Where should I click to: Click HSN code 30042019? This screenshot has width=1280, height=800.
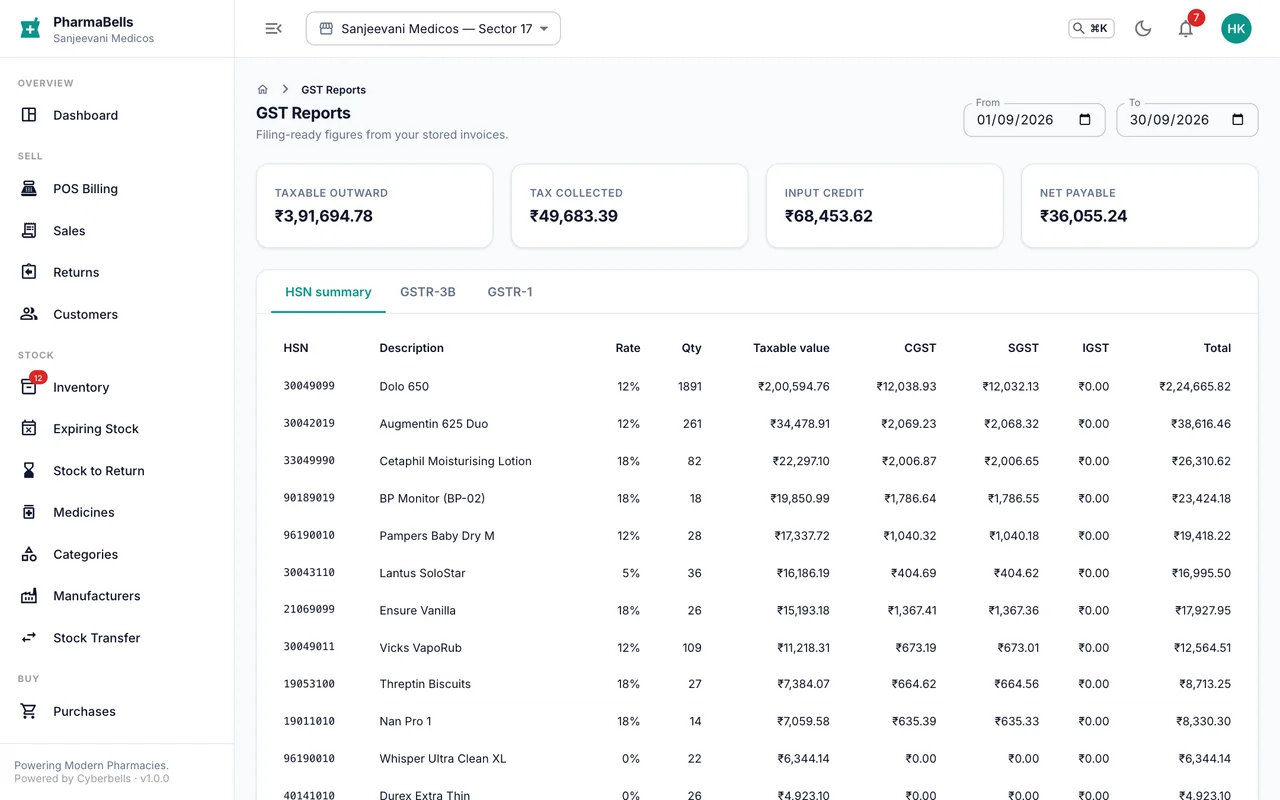coord(309,423)
